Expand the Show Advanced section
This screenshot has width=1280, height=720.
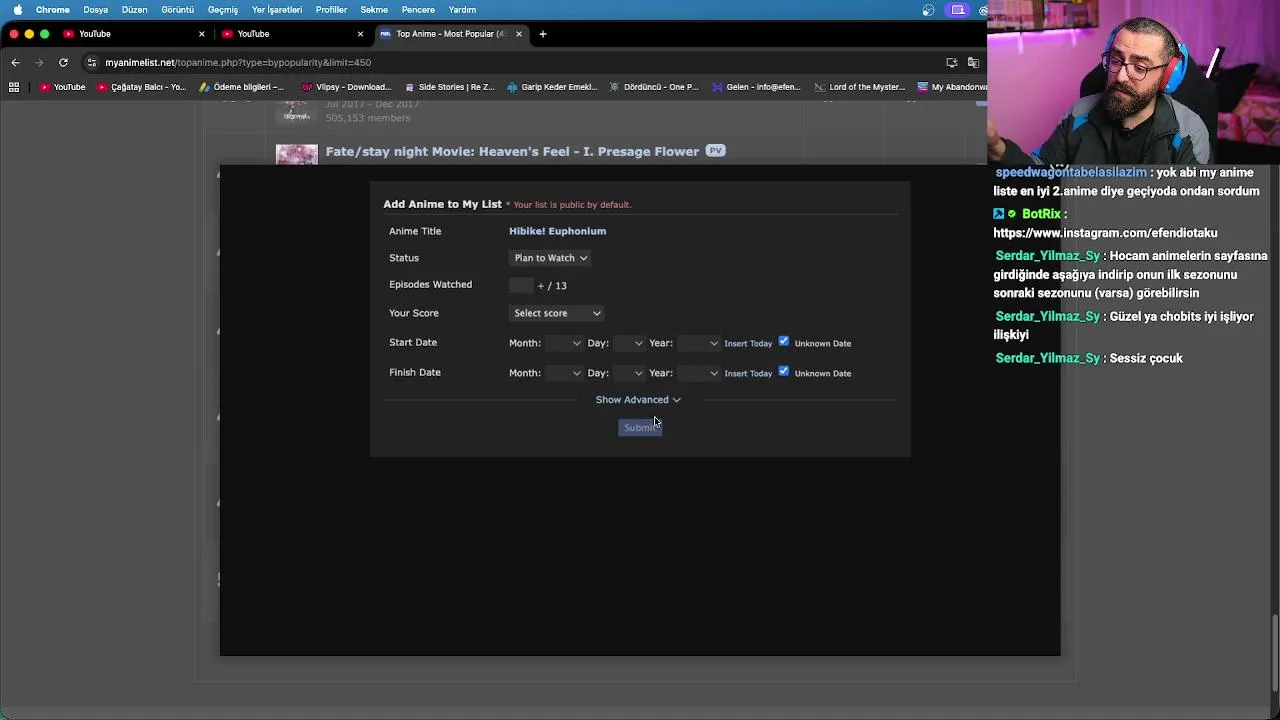pyautogui.click(x=638, y=400)
